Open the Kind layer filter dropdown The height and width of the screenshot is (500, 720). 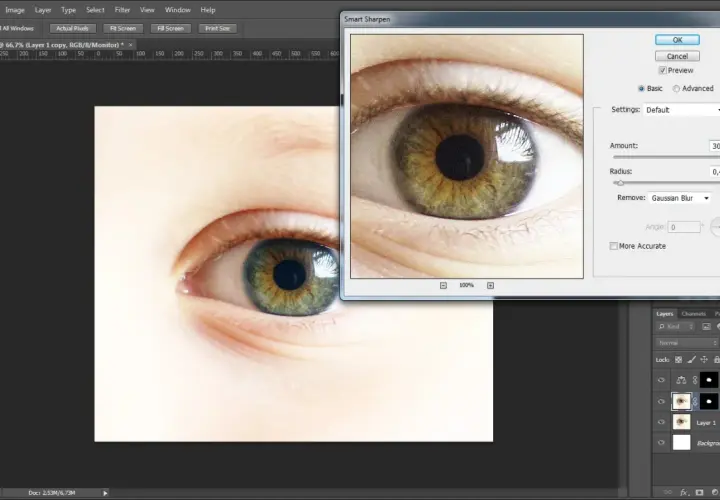tap(676, 326)
